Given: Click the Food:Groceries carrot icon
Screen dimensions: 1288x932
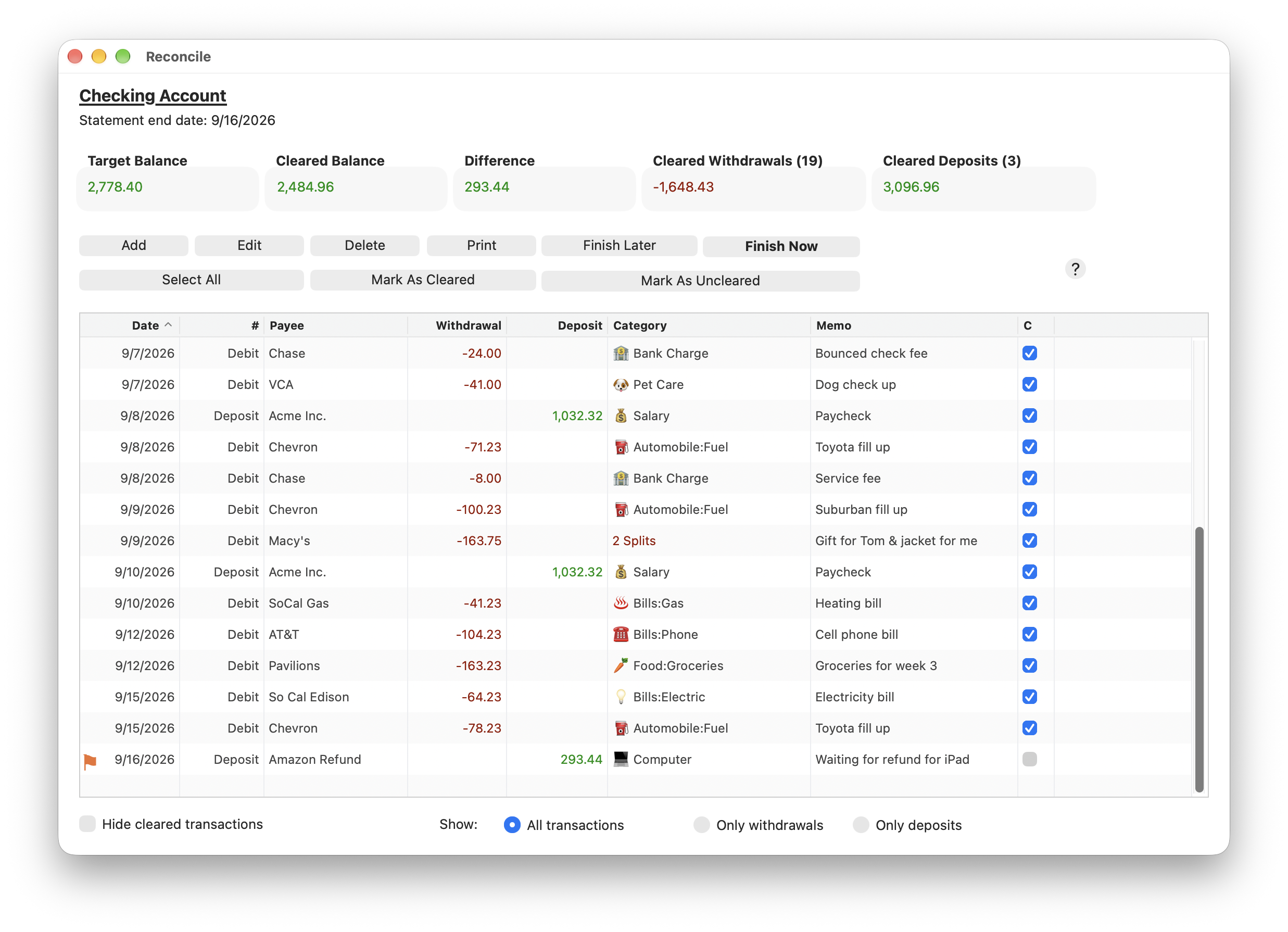Looking at the screenshot, I should pyautogui.click(x=621, y=665).
